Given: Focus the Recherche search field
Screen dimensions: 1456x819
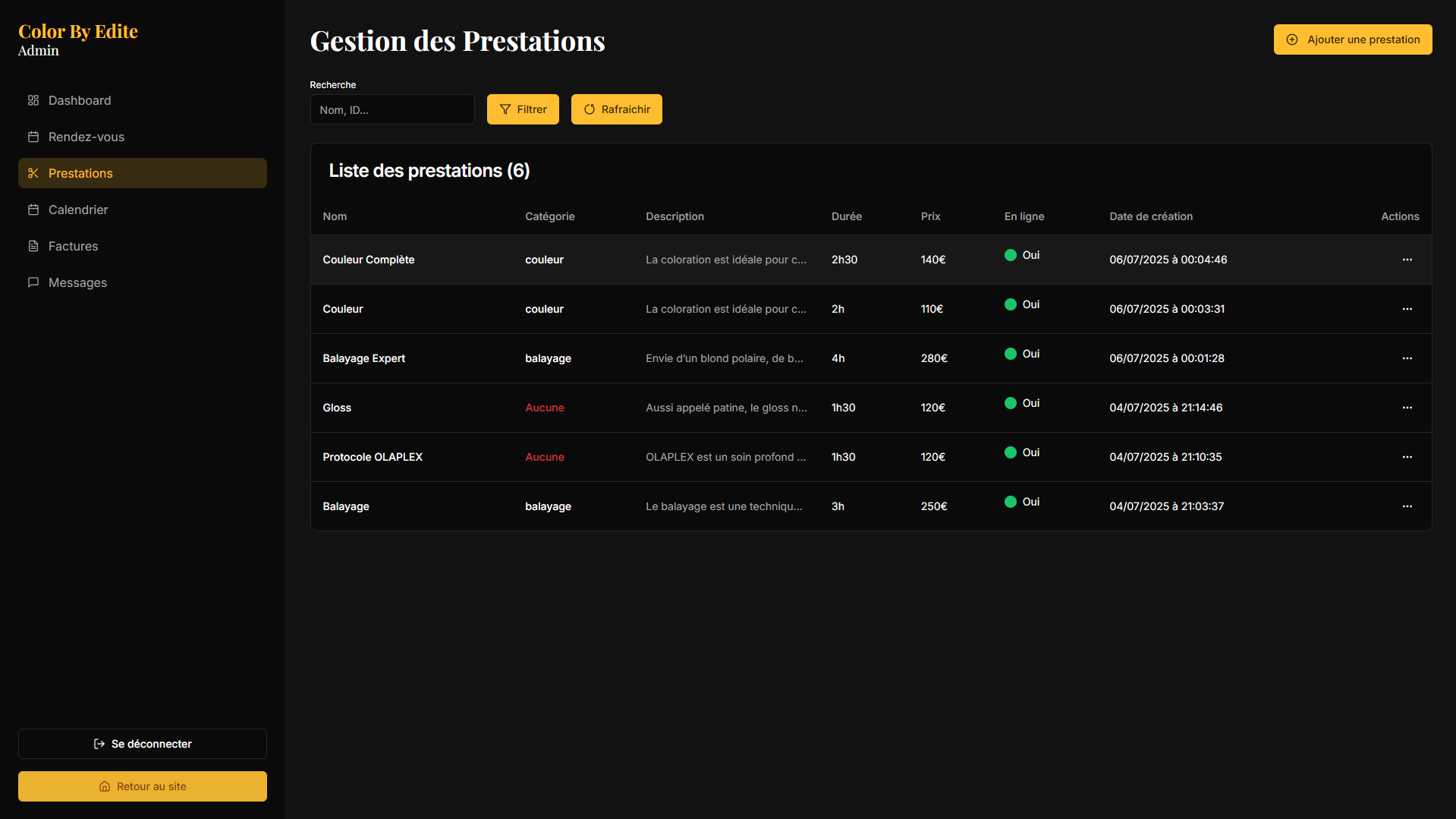Looking at the screenshot, I should tap(392, 109).
